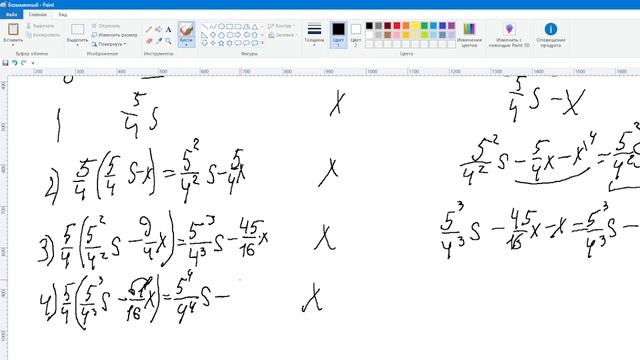Choose the Six-point star shape

[230, 43]
